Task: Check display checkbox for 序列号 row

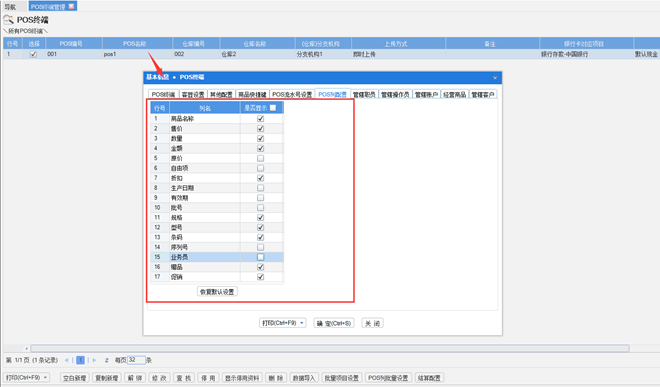Action: 261,247
